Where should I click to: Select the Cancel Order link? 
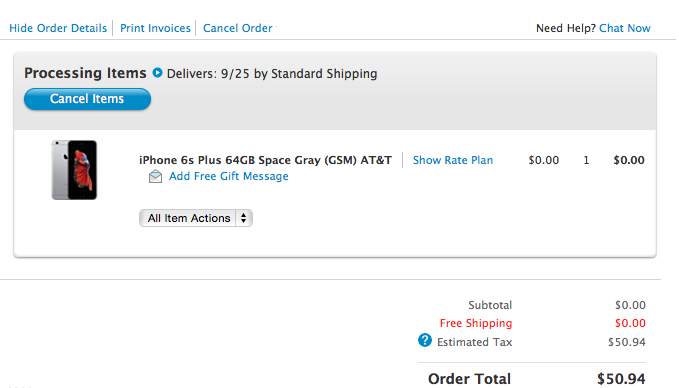(x=238, y=28)
